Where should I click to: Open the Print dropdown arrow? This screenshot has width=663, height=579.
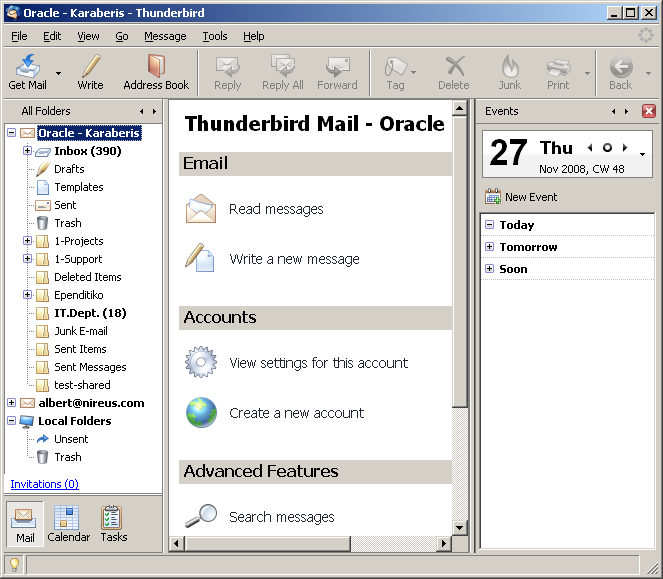pyautogui.click(x=587, y=74)
